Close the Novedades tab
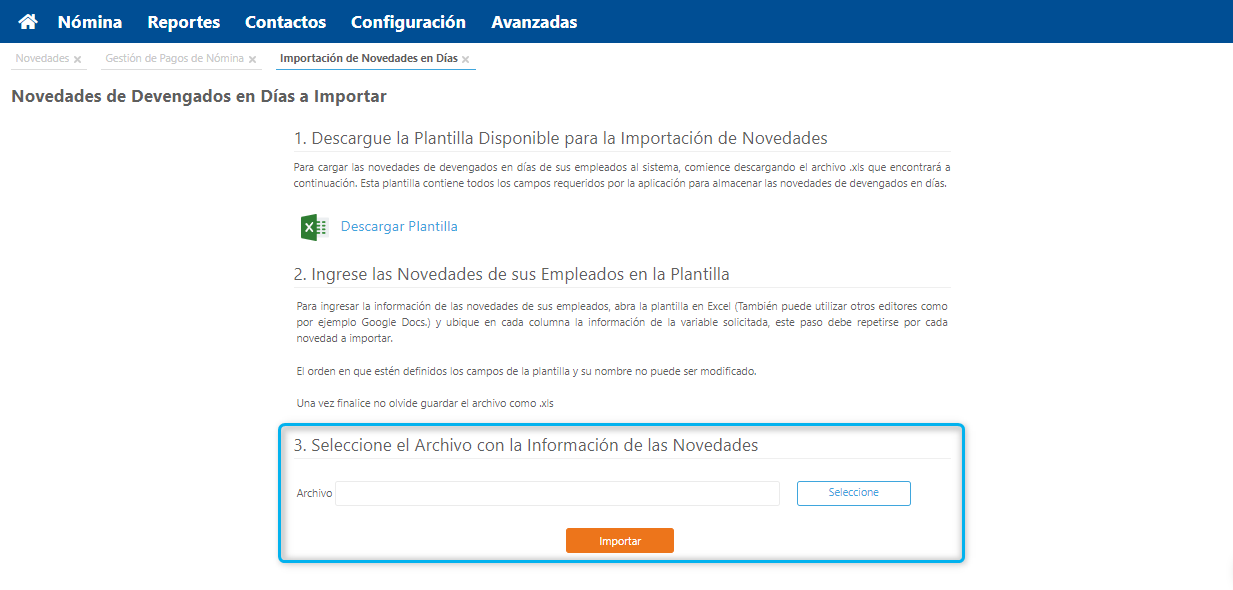The image size is (1233, 590). [78, 60]
